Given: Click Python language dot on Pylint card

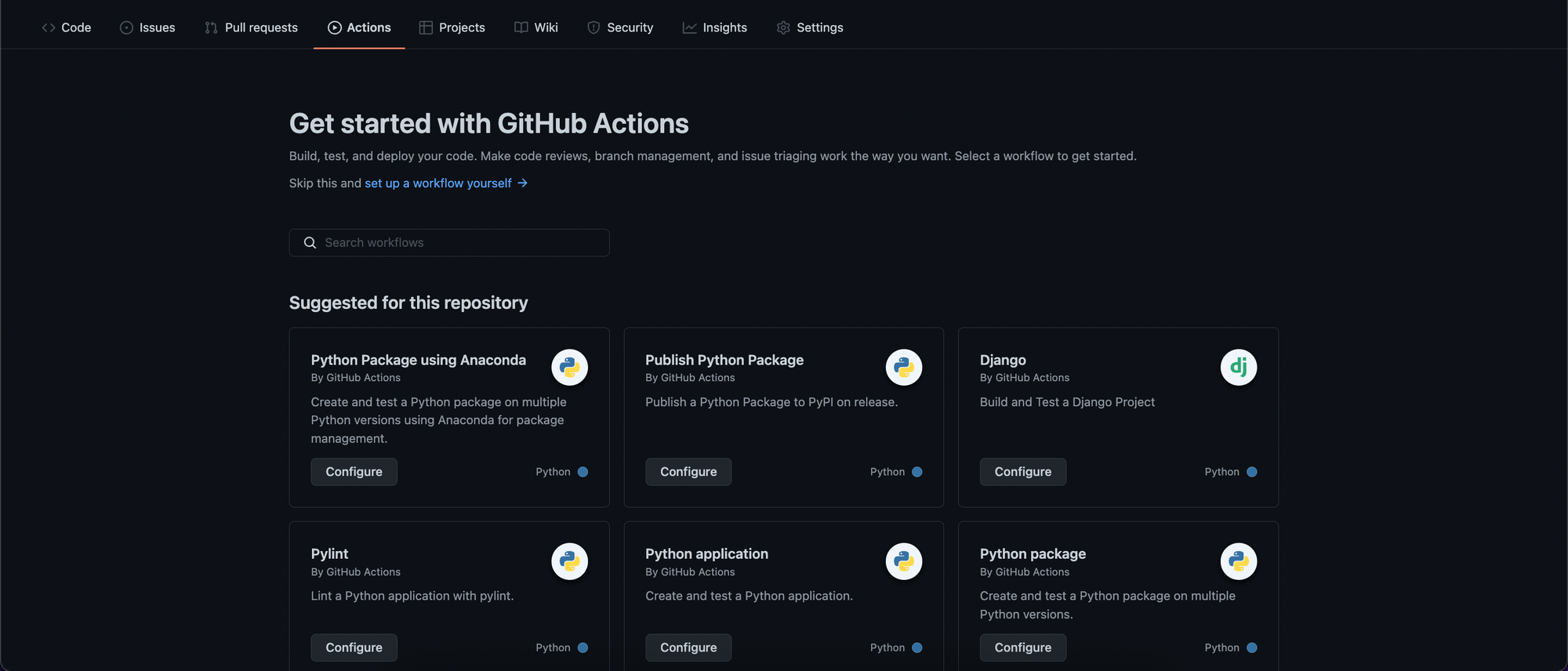Looking at the screenshot, I should coord(583,647).
